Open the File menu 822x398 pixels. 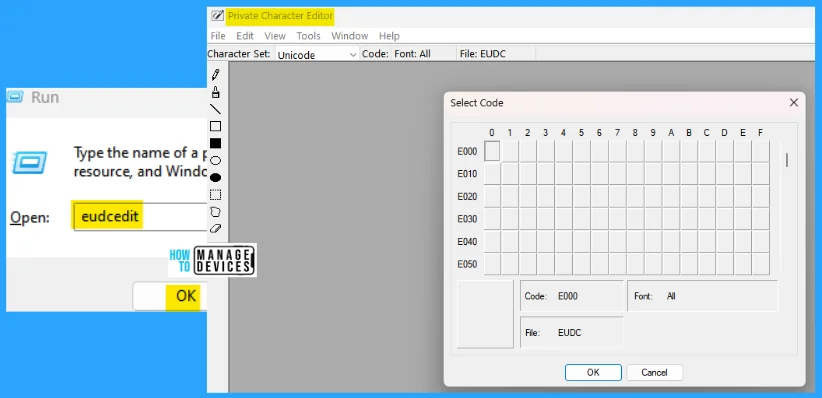pyautogui.click(x=218, y=36)
